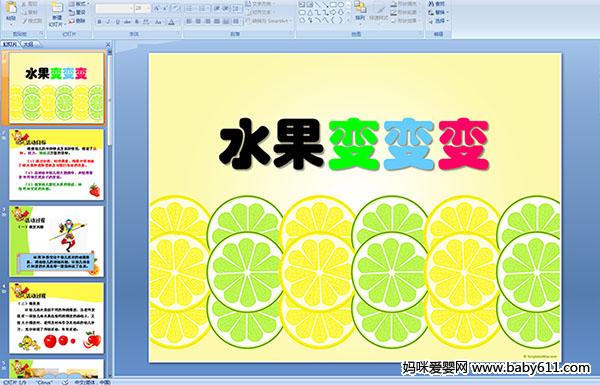Click Convert to SmartArt icon
This screenshot has width=600, height=385.
[x=248, y=20]
